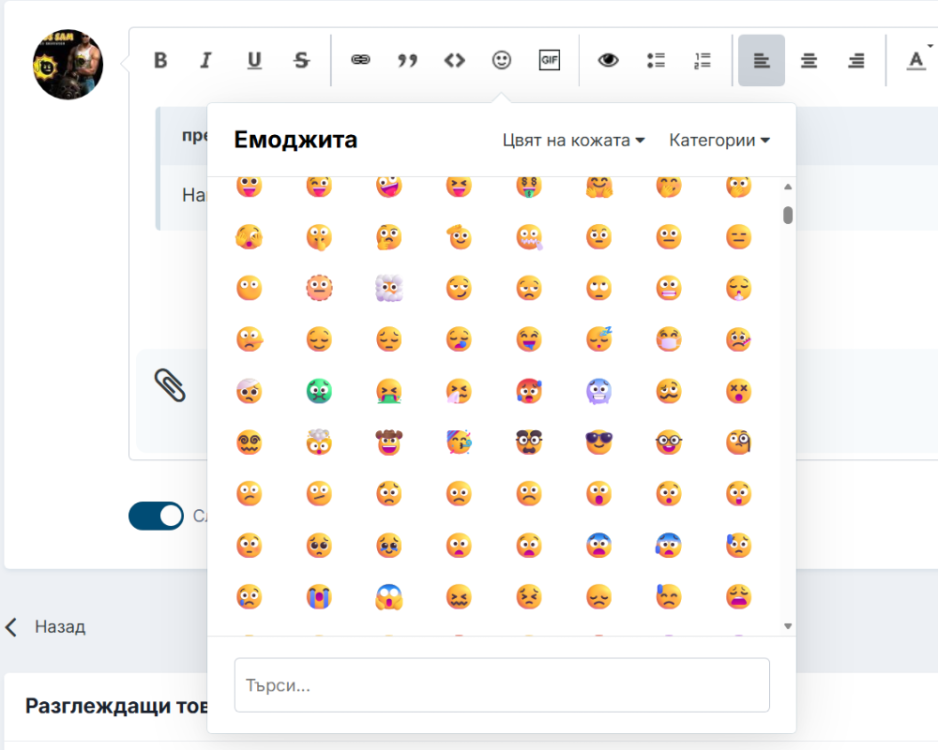The image size is (938, 750).
Task: Open the GIF picker
Action: click(x=549, y=60)
